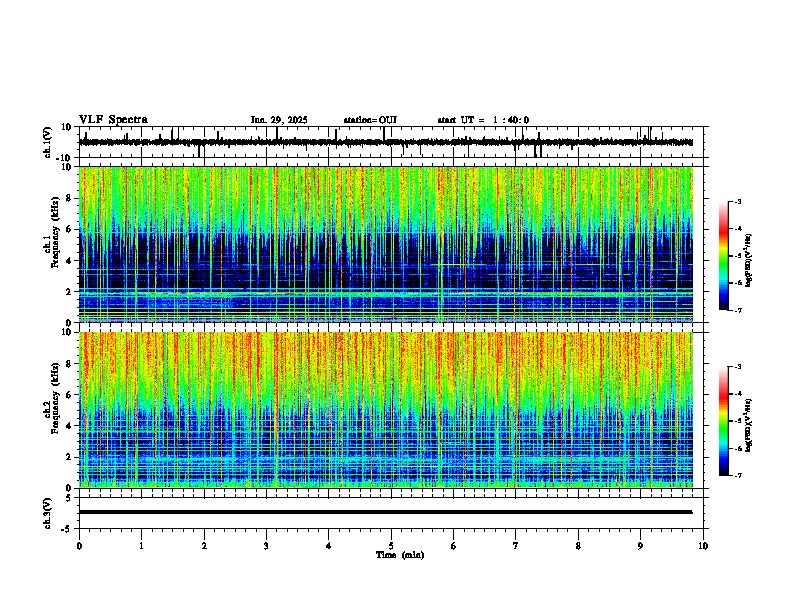Click the "VLF Spectra" plot title
792x612 pixels.
point(113,120)
